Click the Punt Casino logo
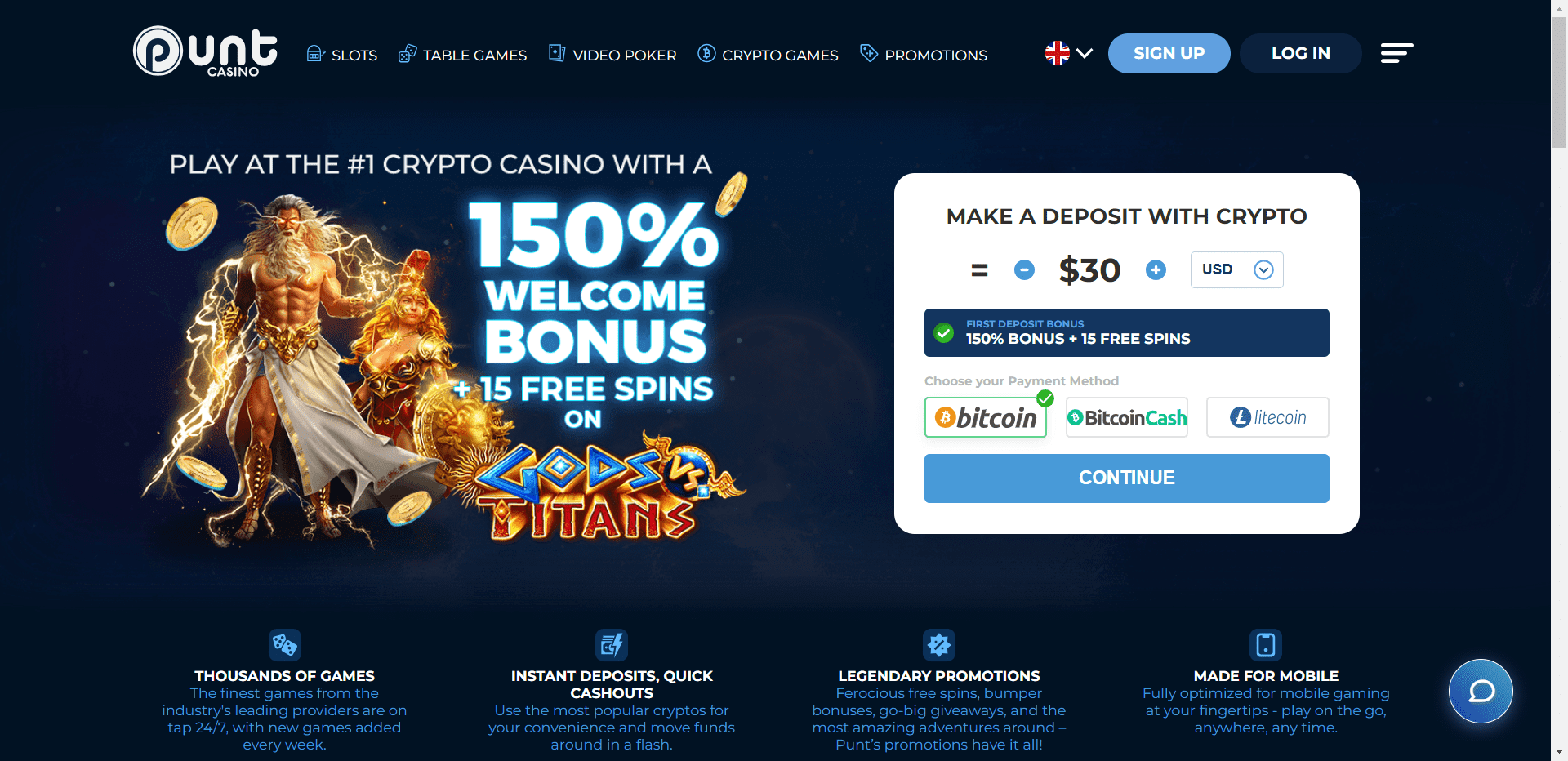Viewport: 1568px width, 761px height. [x=206, y=52]
